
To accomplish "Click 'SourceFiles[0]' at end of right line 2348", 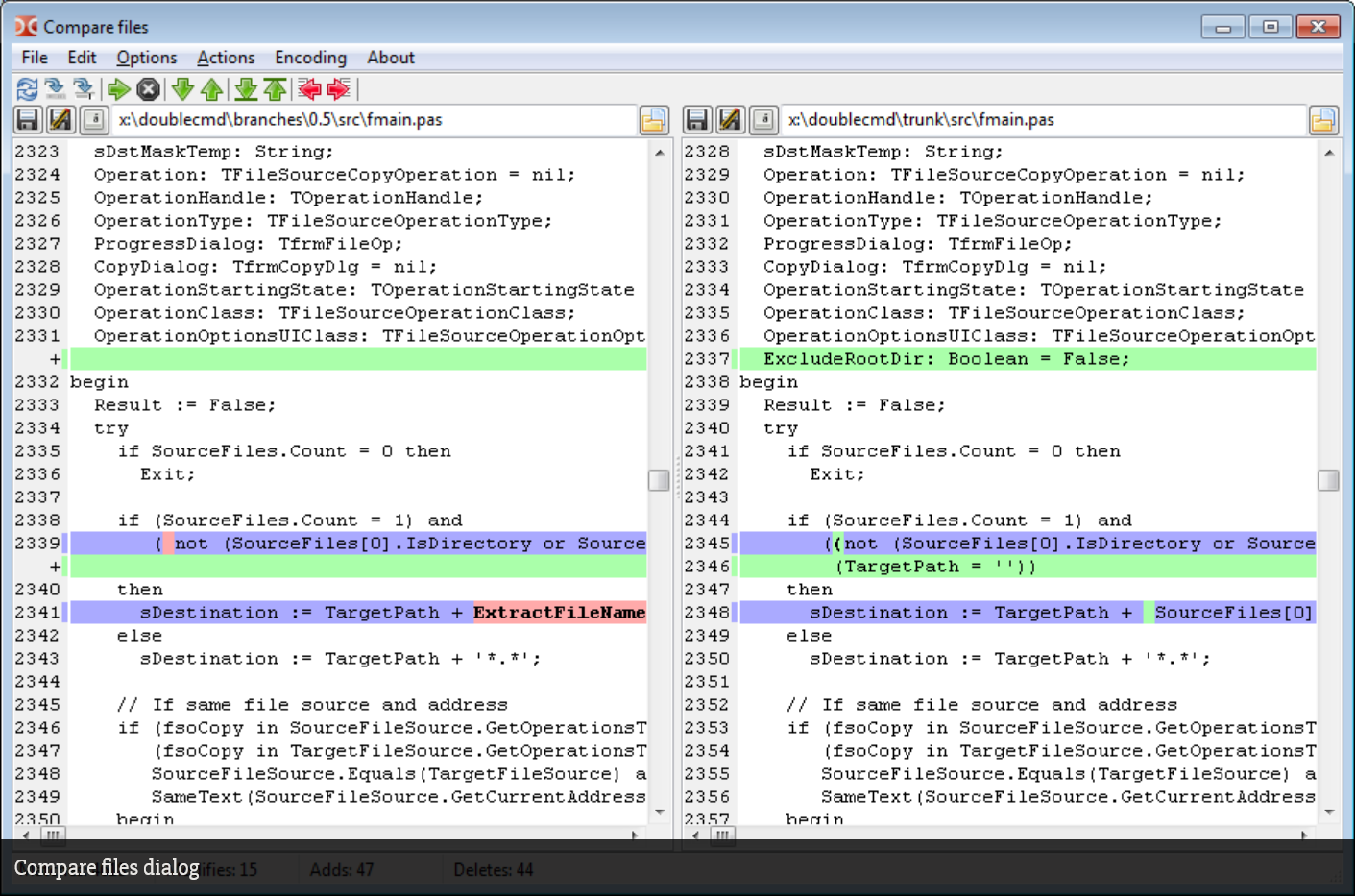I will (x=1233, y=613).
